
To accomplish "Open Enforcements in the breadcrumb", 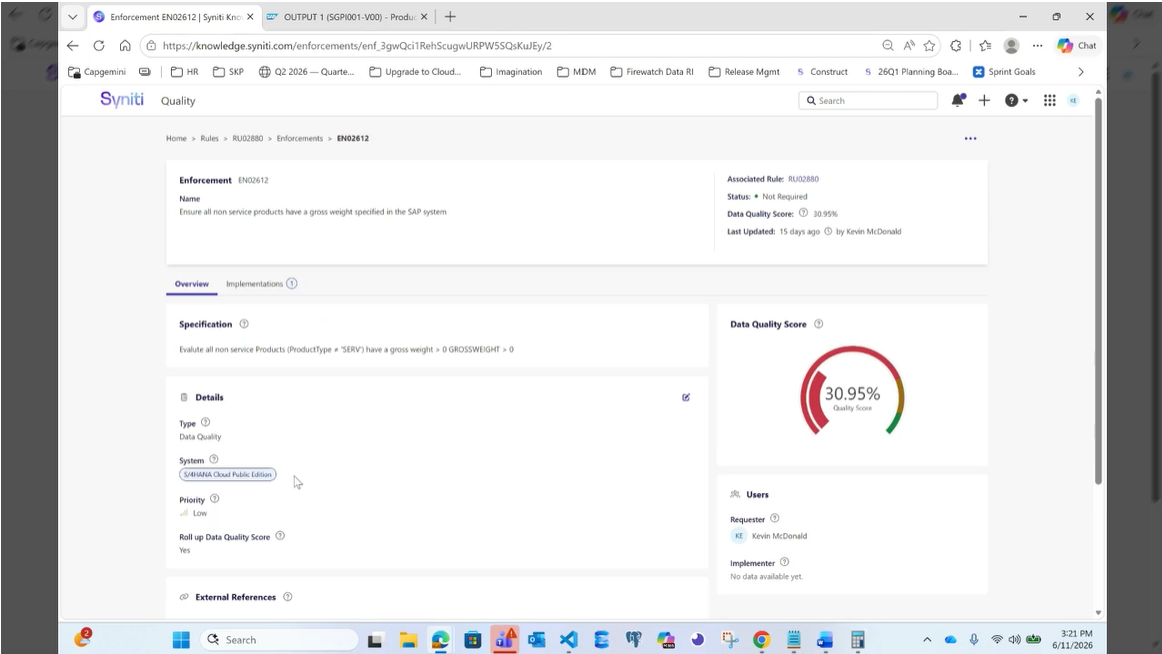I will [299, 139].
